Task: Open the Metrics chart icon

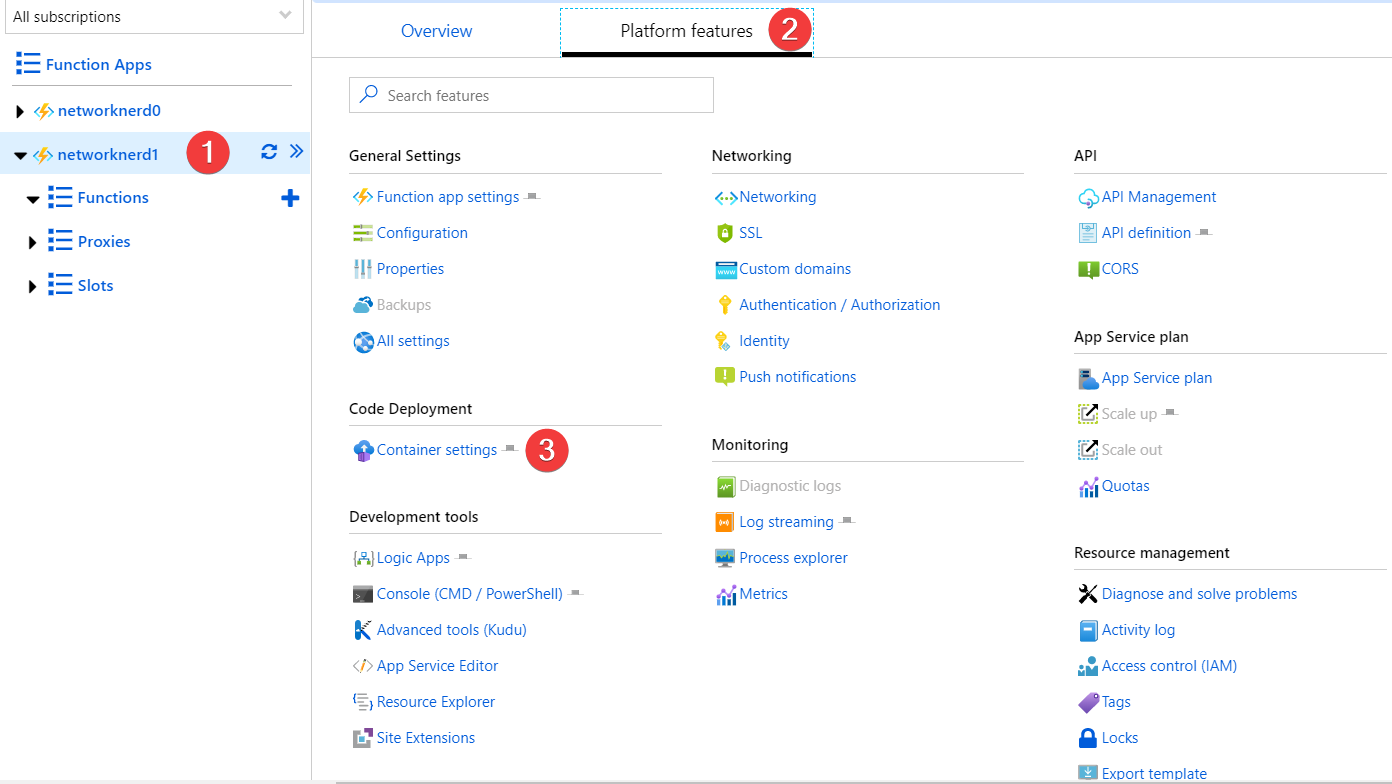Action: (725, 593)
